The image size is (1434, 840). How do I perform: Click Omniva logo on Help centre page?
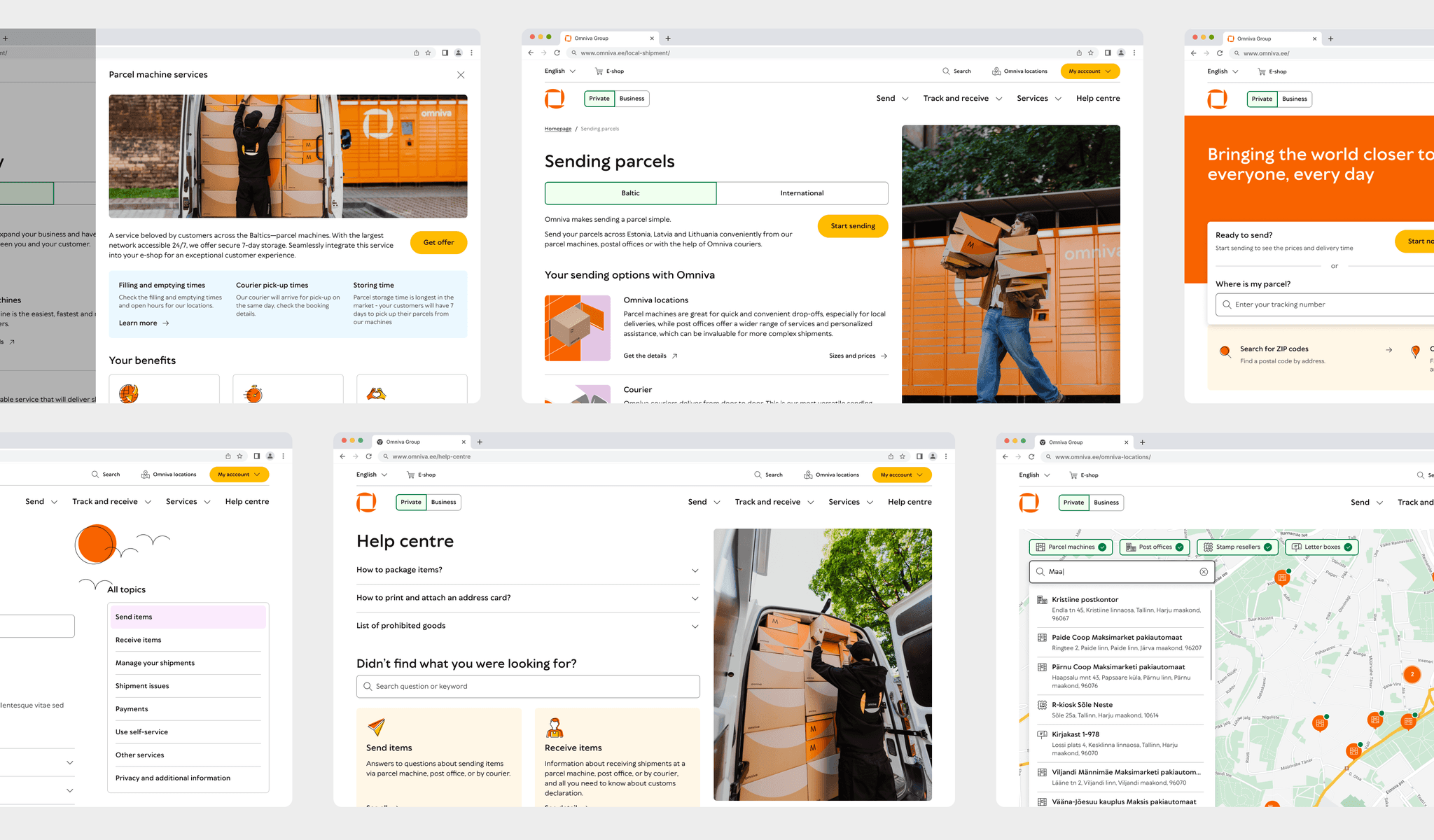(x=366, y=502)
